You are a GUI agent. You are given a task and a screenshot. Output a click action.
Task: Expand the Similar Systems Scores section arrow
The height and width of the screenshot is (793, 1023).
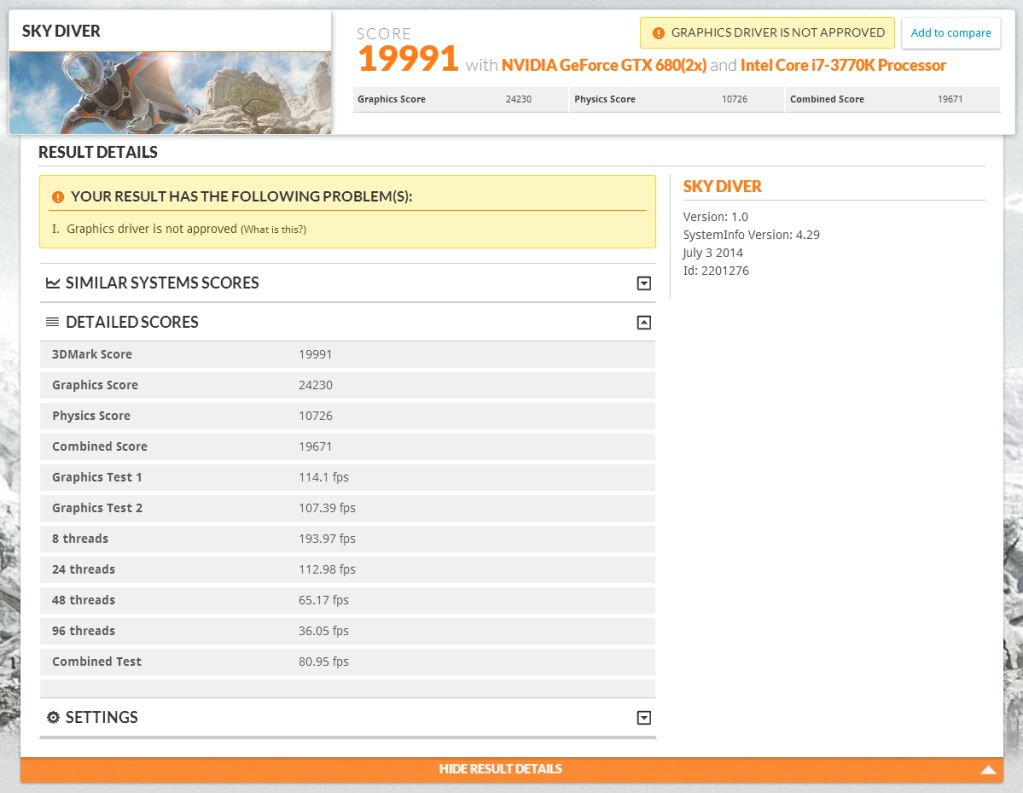[x=644, y=284]
